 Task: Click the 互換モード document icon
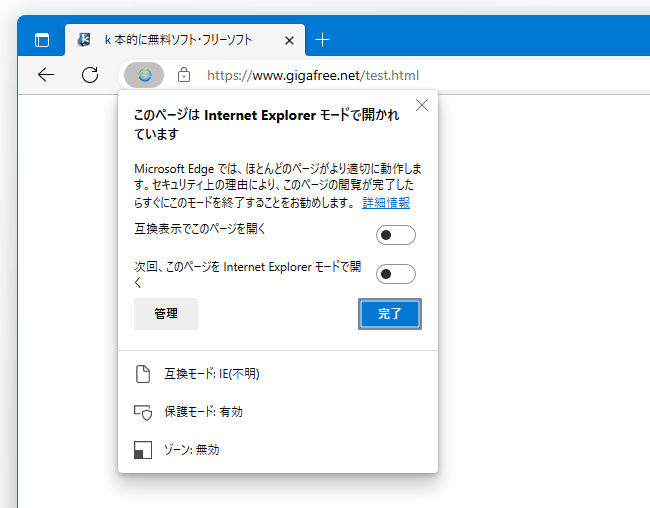click(143, 374)
